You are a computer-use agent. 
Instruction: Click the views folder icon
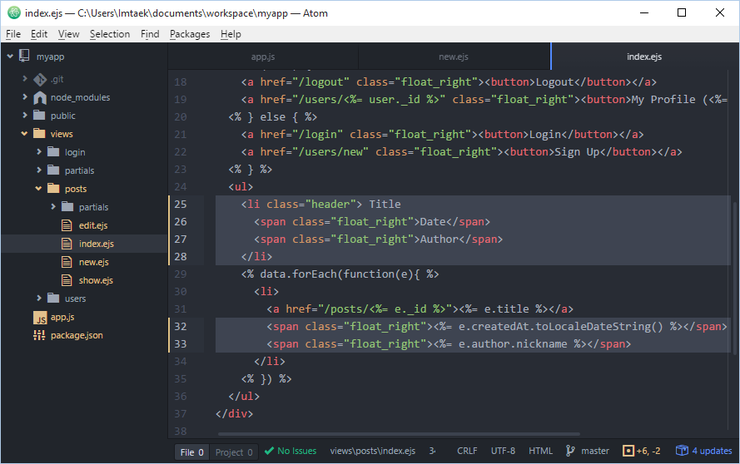40,134
